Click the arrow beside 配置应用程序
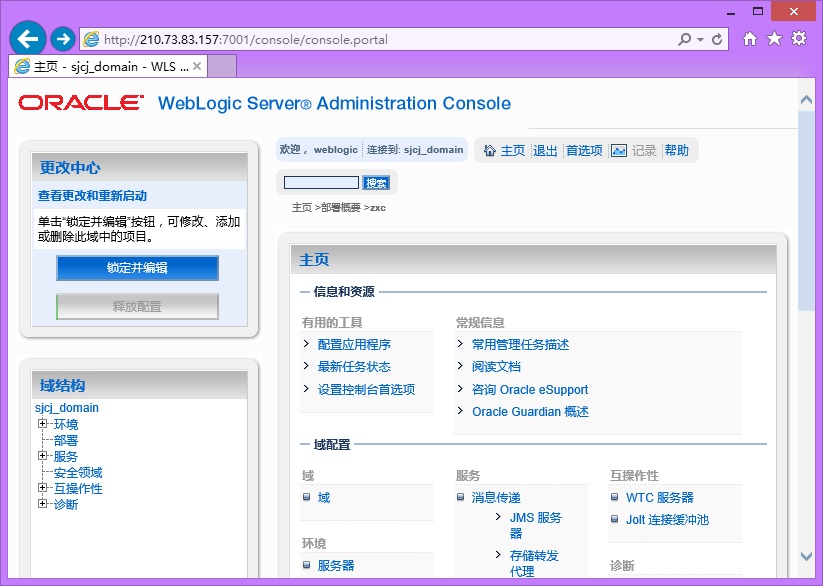This screenshot has width=823, height=586. point(307,343)
